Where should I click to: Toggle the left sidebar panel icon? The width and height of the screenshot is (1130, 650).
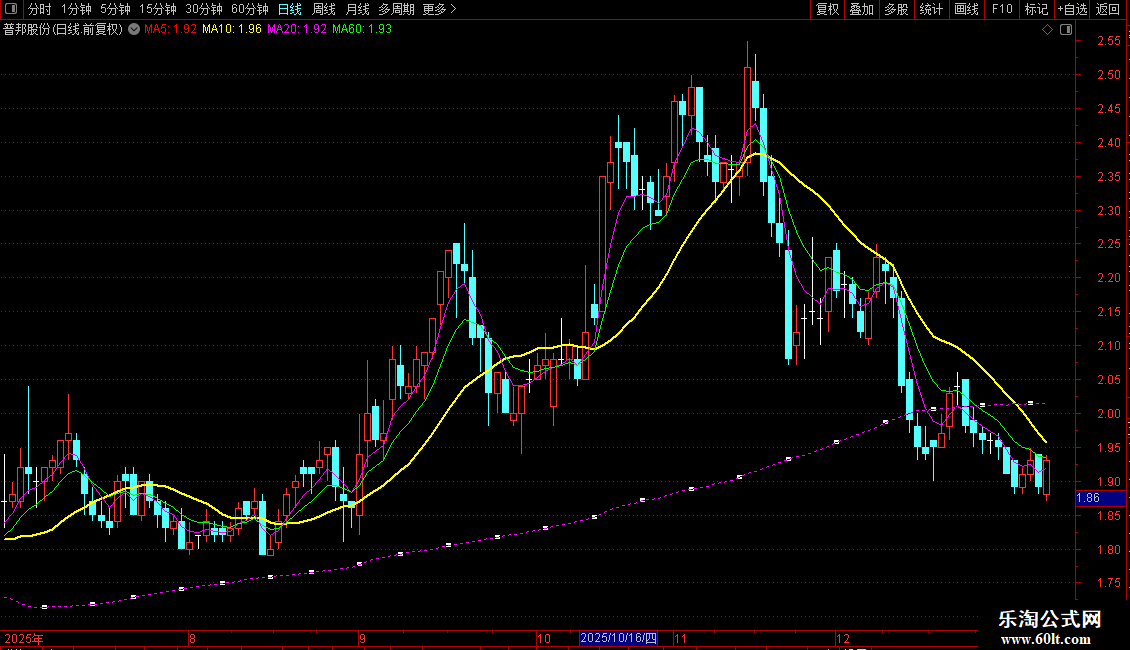(11, 9)
